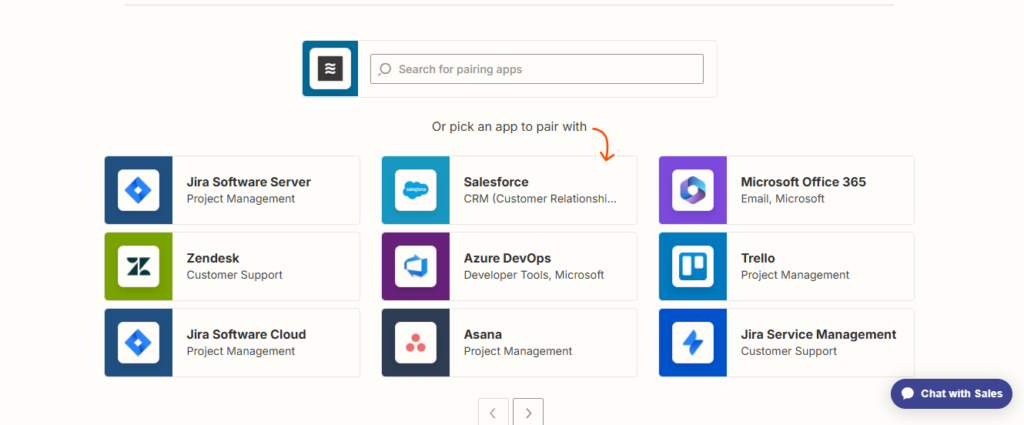
Task: Click Jira Software Cloud's 'Project Management' text
Action: 241,351
